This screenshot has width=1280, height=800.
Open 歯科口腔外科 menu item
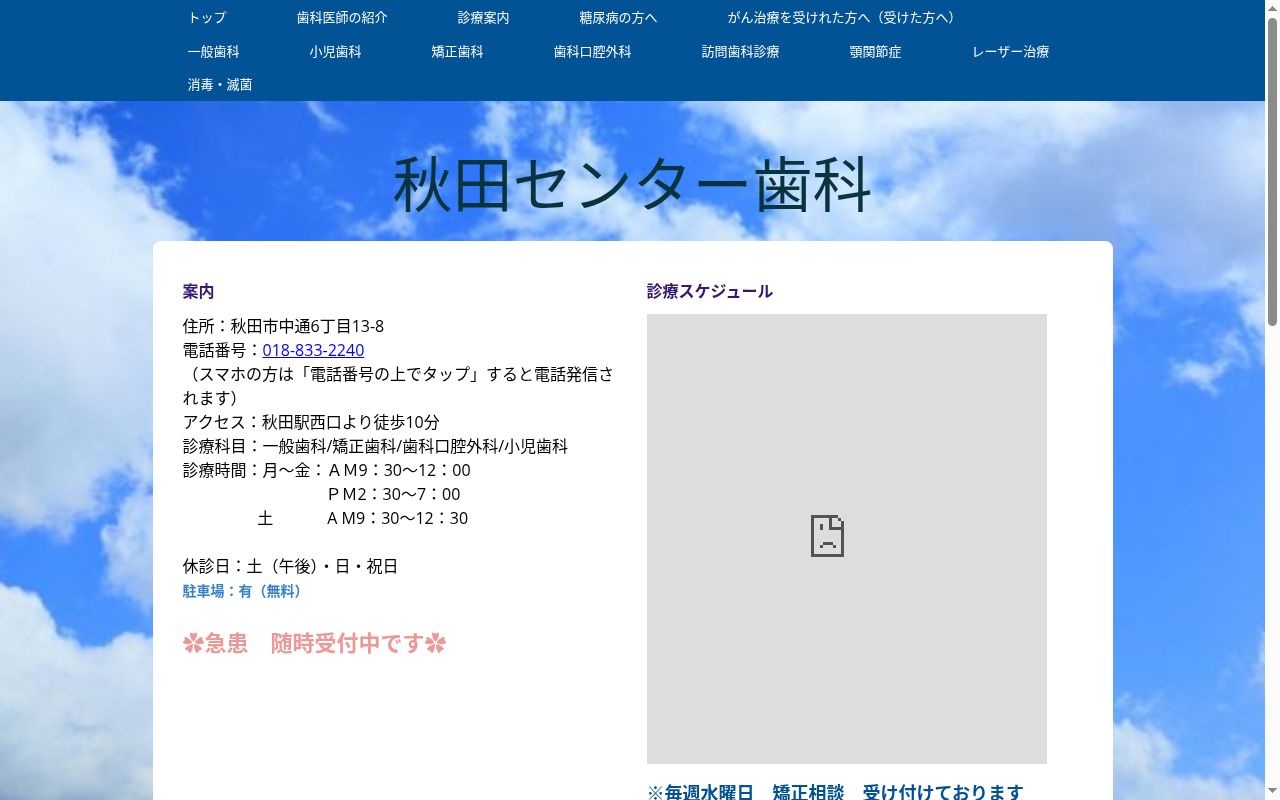592,52
